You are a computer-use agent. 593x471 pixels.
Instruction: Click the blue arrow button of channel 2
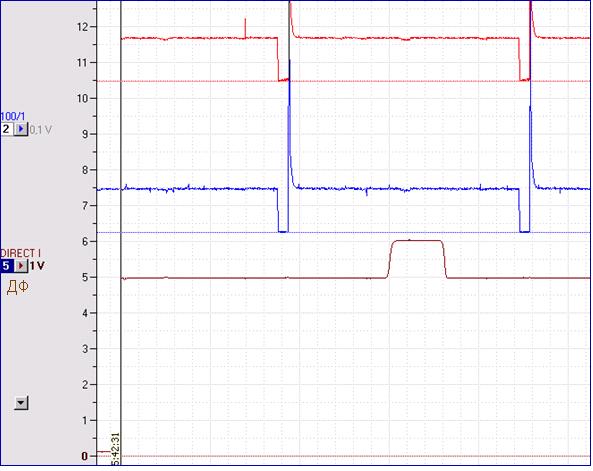pos(21,129)
